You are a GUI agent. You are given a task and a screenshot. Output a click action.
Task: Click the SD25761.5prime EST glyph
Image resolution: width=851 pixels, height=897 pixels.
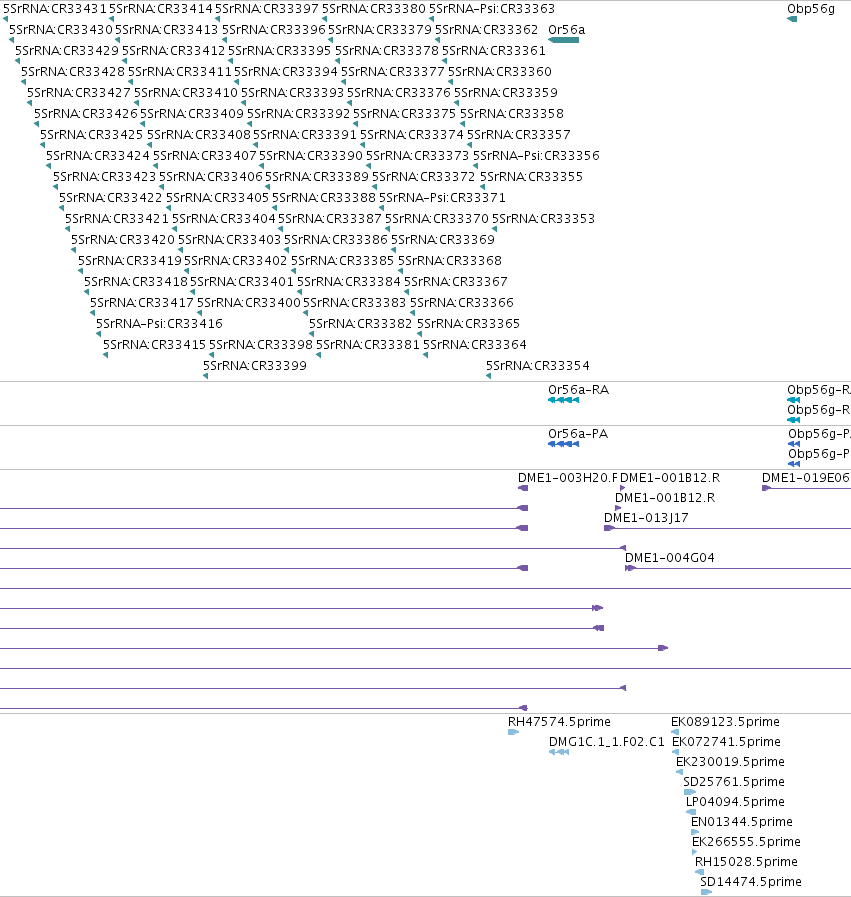click(x=690, y=792)
